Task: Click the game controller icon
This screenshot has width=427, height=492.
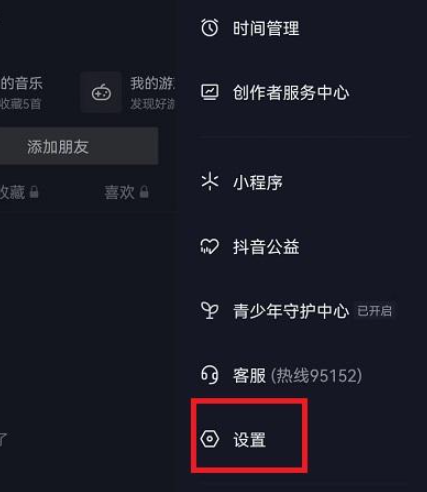Action: coord(101,92)
